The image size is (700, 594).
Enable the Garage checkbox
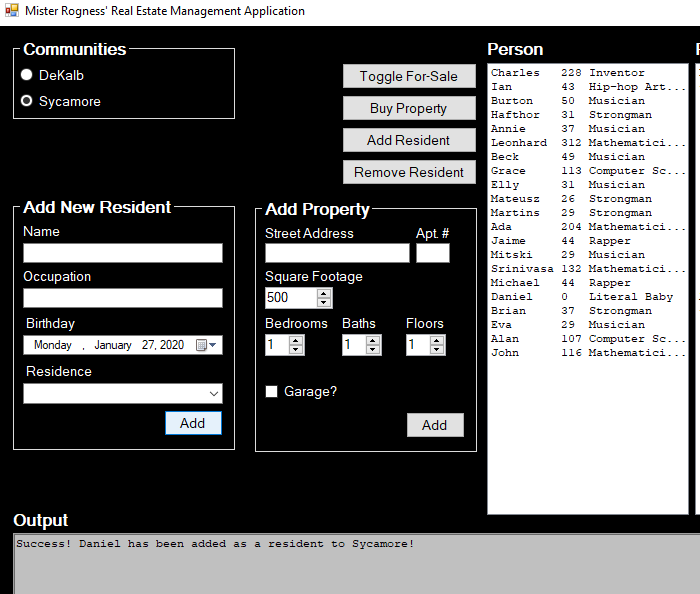tap(271, 392)
